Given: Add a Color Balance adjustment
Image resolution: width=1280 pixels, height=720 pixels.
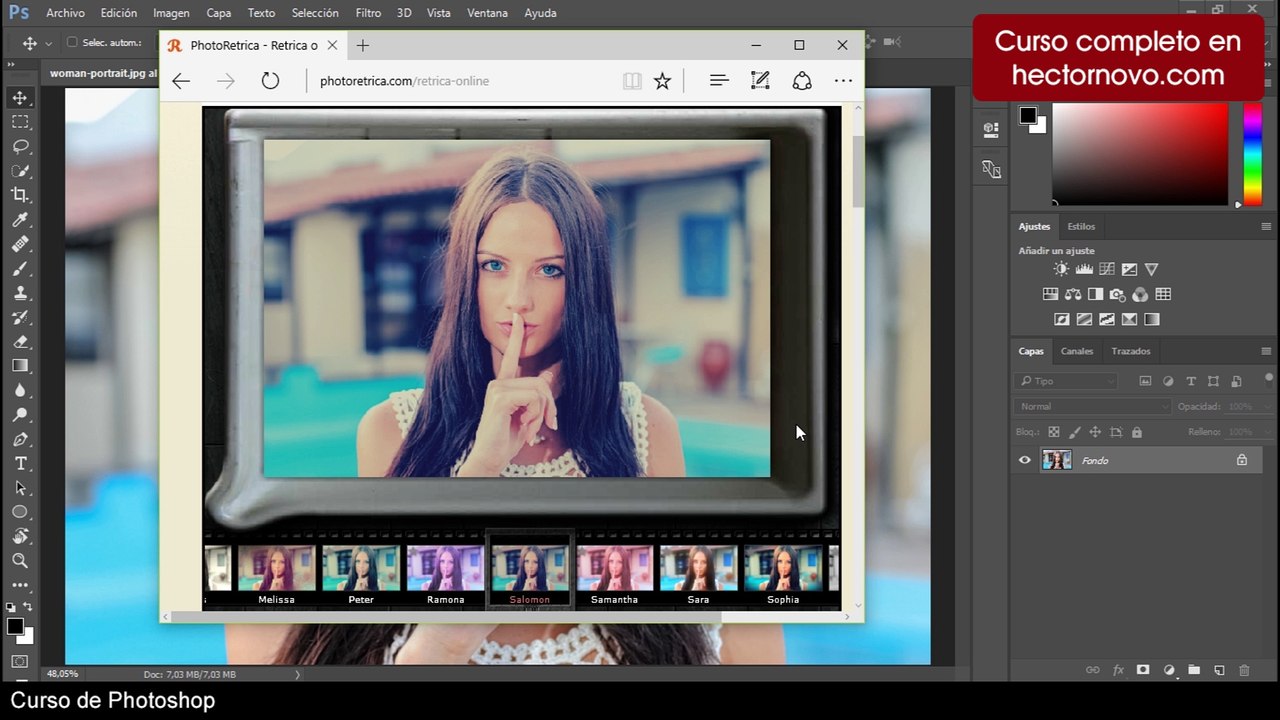Looking at the screenshot, I should (1073, 294).
